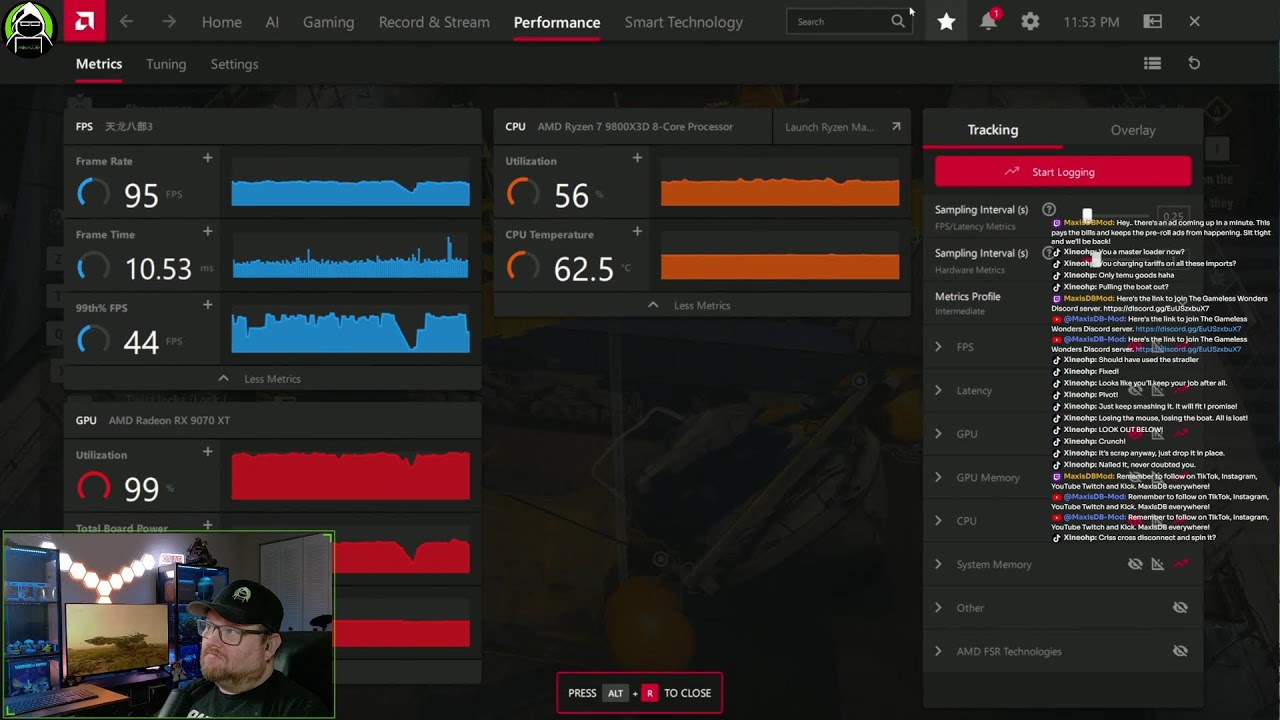Click the reset arrow icon on Metrics bar
The image size is (1280, 720).
tap(1194, 63)
